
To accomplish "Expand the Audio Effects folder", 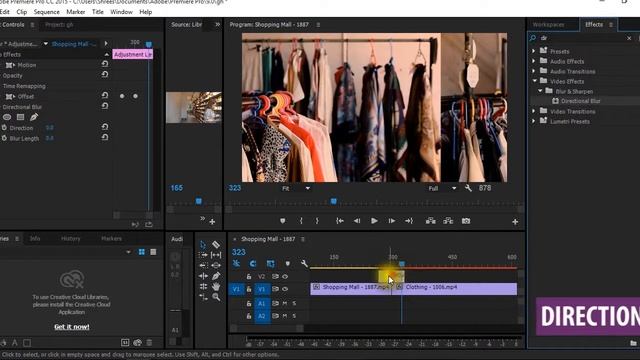I will (533, 61).
